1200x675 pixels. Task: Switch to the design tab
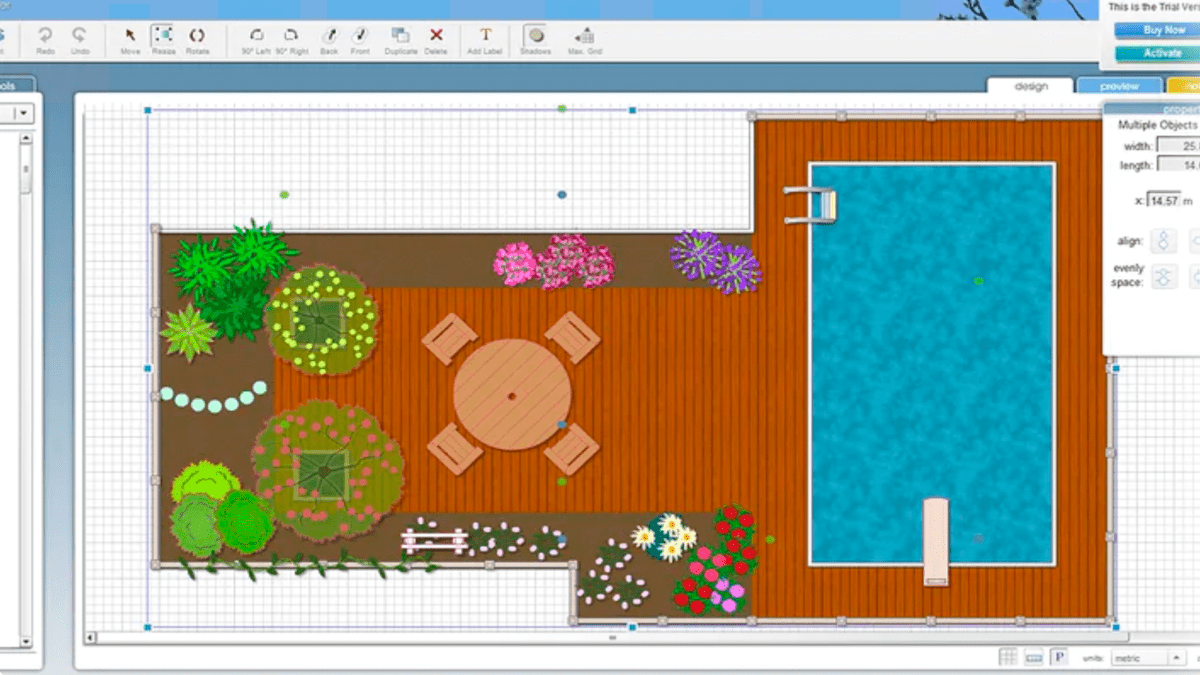tap(1030, 86)
